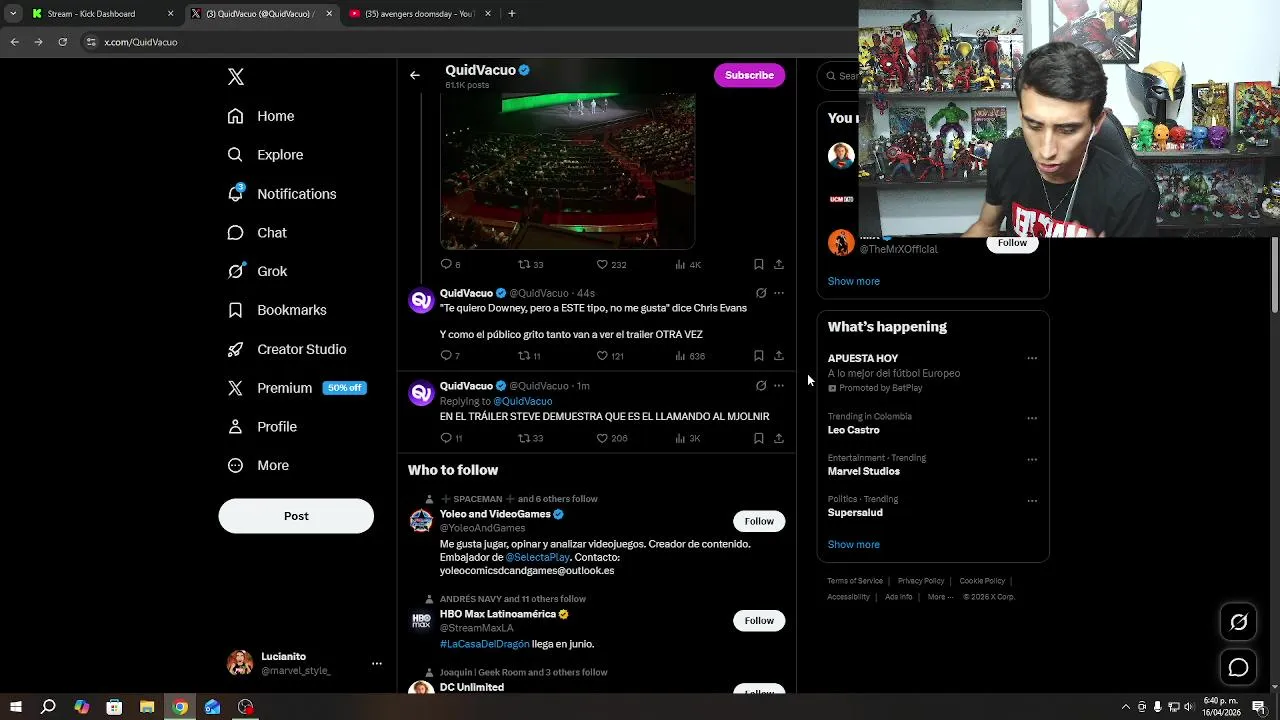This screenshot has height=720, width=1280.
Task: Share the Mjolnir post
Action: 778,438
